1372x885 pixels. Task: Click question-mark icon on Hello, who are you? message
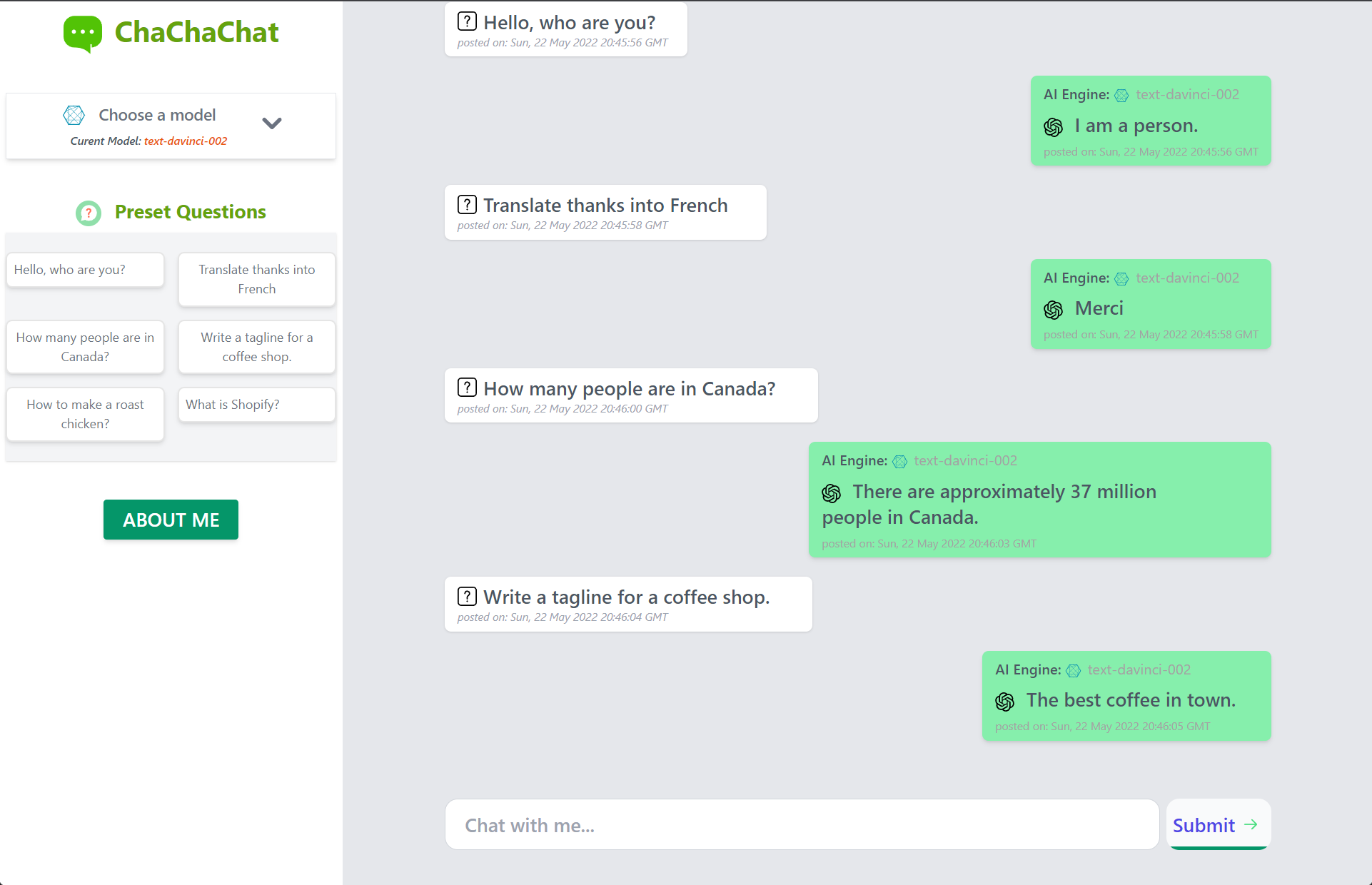pos(467,21)
